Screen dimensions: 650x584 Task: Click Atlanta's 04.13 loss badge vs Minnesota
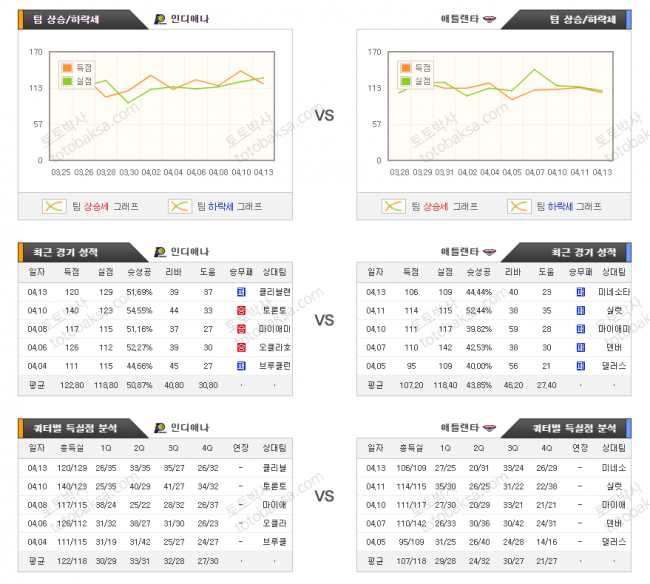click(x=579, y=292)
